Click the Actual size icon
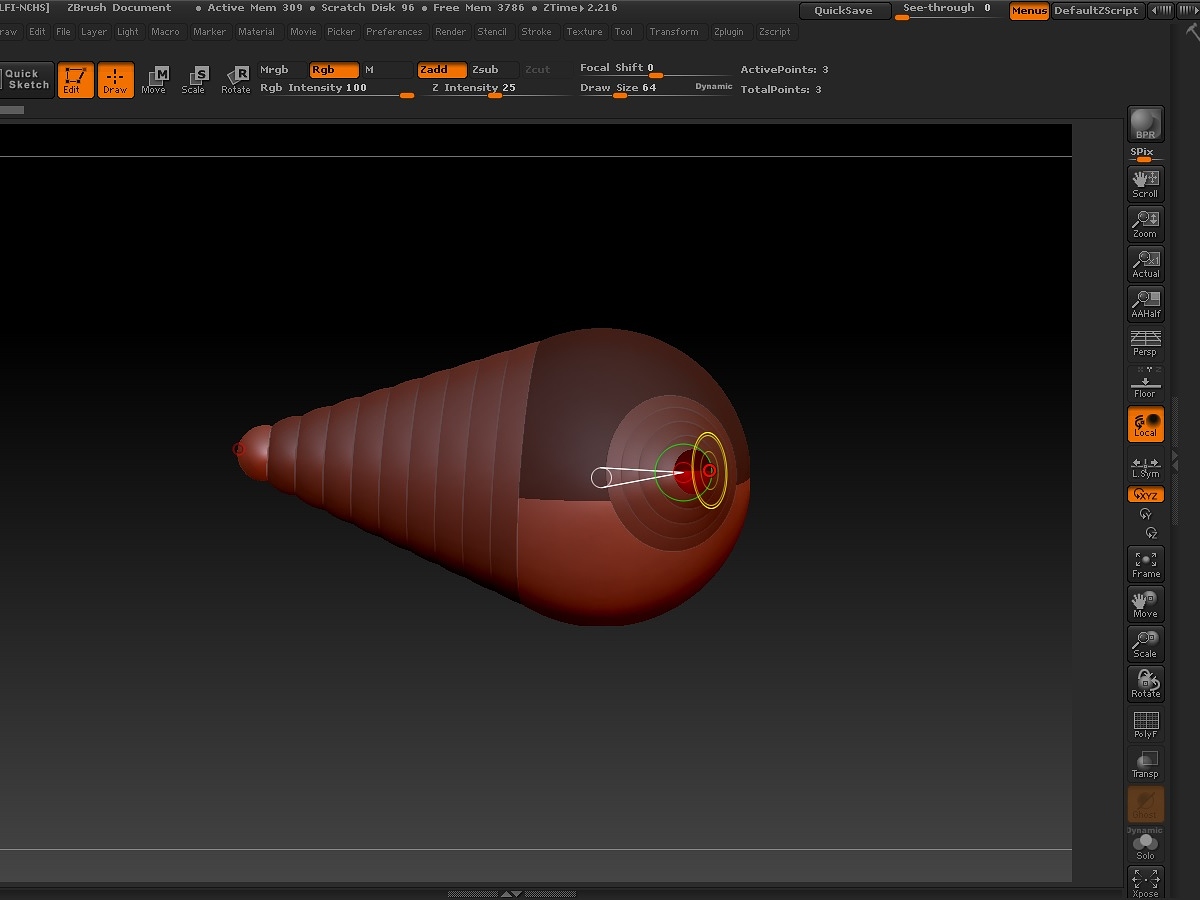The height and width of the screenshot is (900, 1200). coord(1145,263)
